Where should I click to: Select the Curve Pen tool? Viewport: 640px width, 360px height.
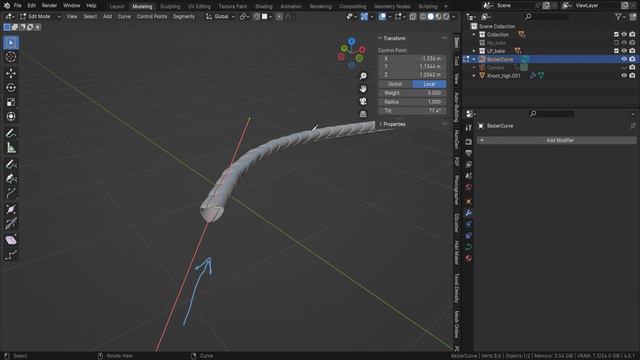point(11,179)
